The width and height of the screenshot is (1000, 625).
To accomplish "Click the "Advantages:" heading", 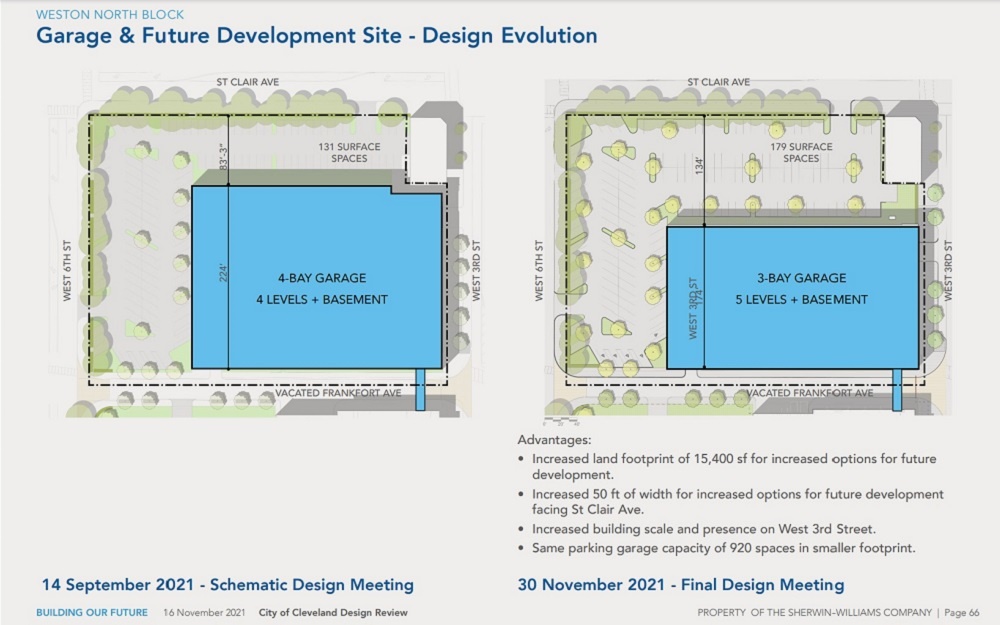I will click(554, 440).
